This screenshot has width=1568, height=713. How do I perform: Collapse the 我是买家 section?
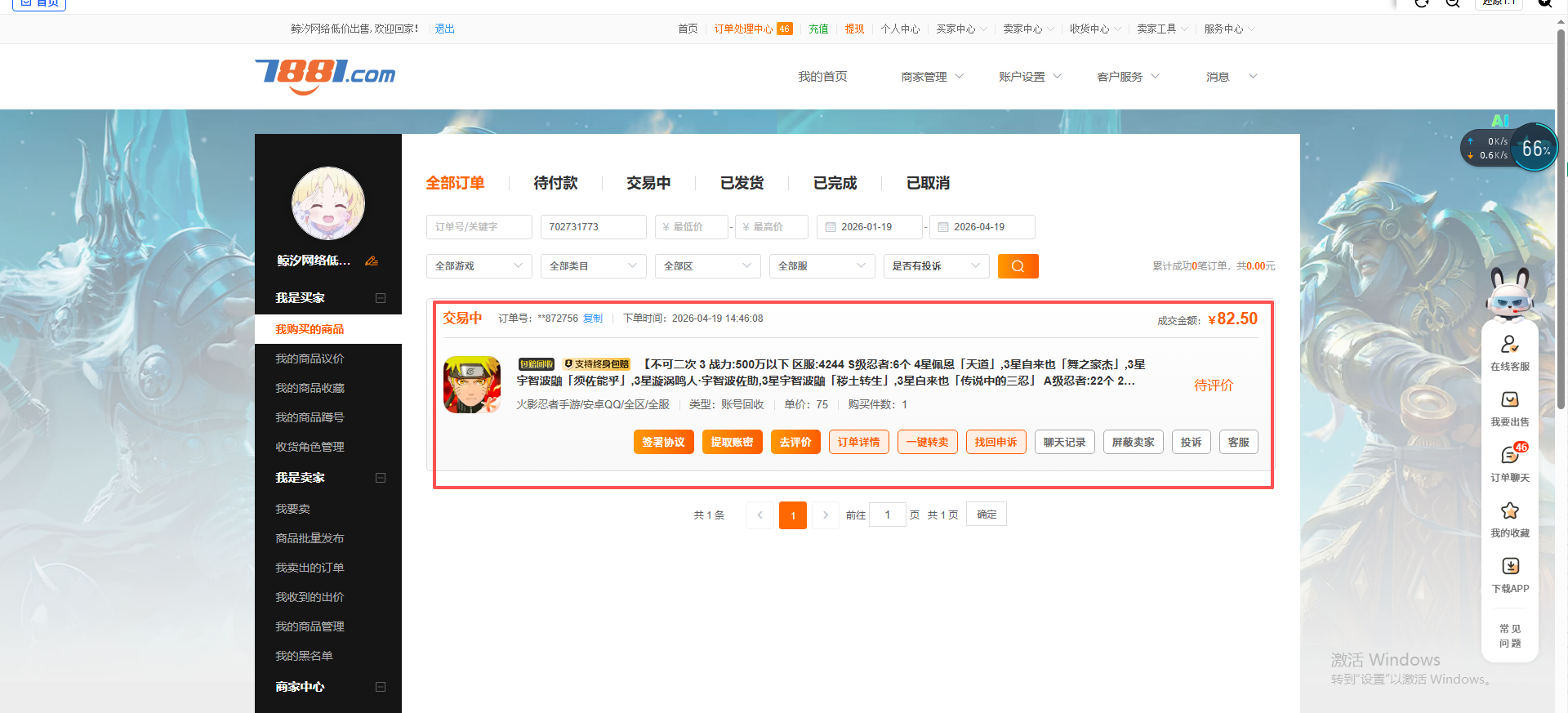pyautogui.click(x=381, y=298)
